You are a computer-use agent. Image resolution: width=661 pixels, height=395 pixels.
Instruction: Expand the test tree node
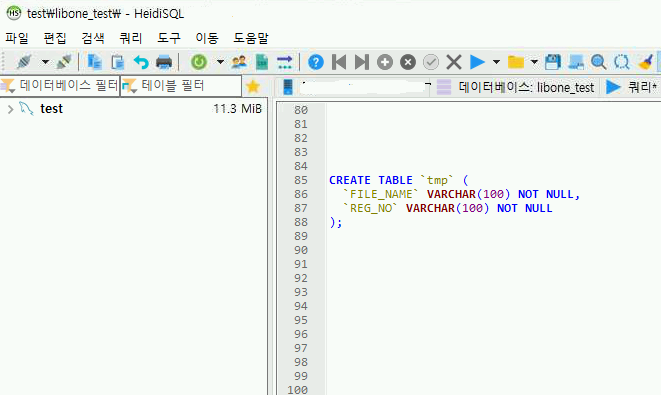[x=11, y=109]
